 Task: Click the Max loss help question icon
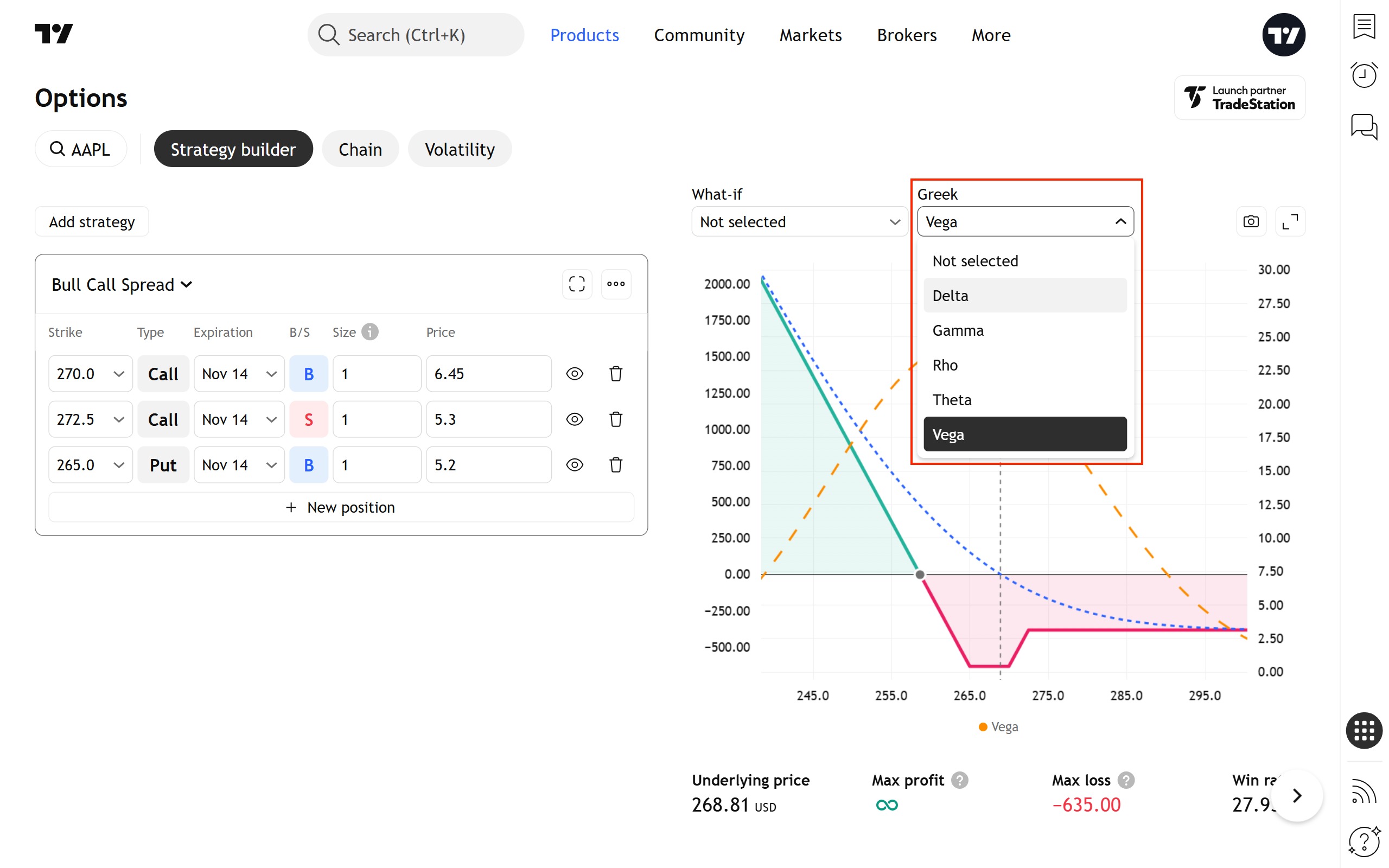tap(1125, 780)
